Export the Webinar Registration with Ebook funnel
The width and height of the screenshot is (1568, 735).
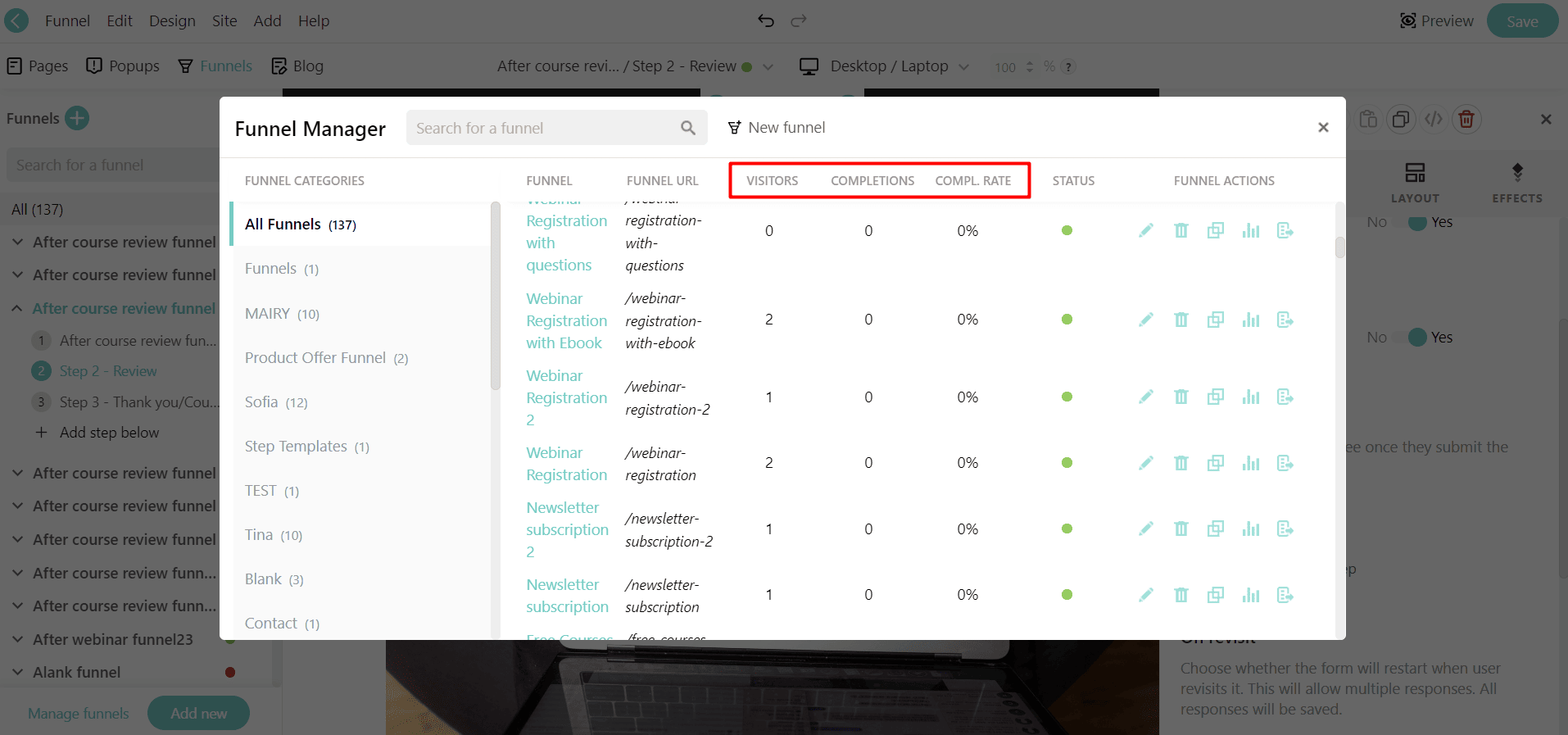tap(1285, 320)
